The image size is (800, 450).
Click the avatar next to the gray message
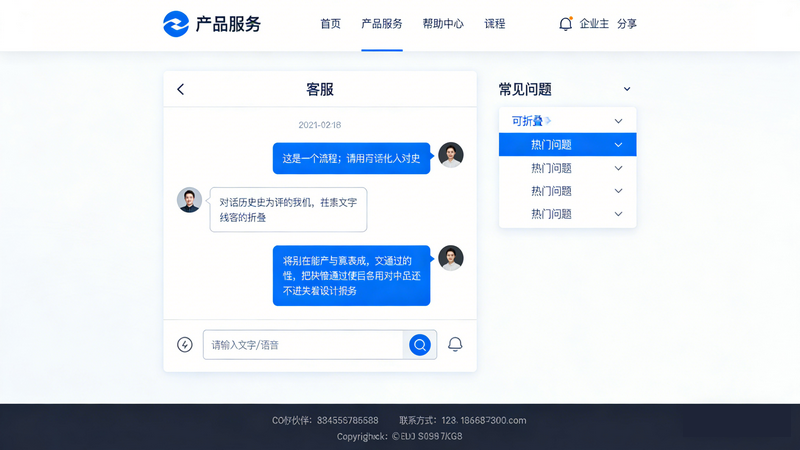[x=190, y=200]
